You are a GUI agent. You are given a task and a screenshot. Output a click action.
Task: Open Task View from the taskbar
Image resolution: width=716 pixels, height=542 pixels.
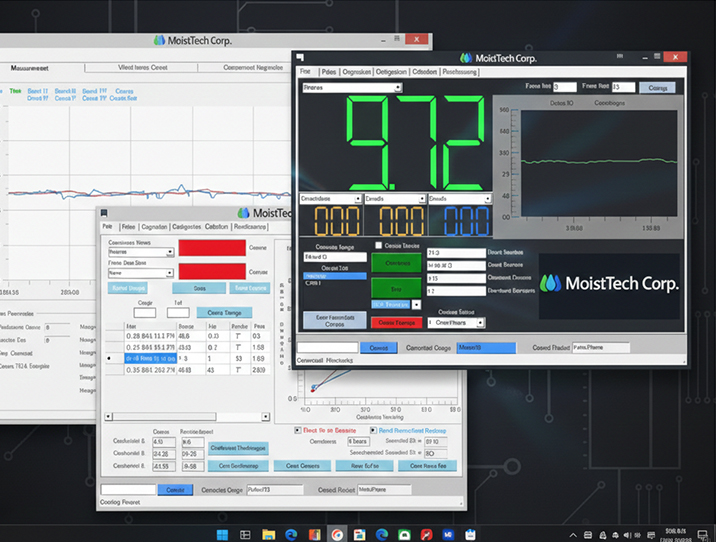[x=245, y=534]
